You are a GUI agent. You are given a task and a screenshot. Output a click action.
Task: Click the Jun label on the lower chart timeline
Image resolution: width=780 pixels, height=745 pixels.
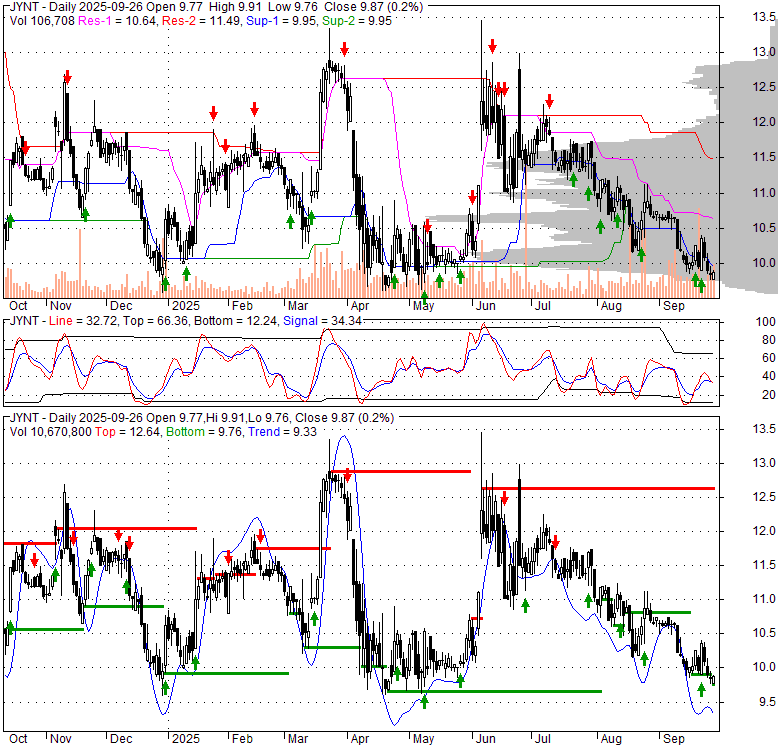(486, 739)
